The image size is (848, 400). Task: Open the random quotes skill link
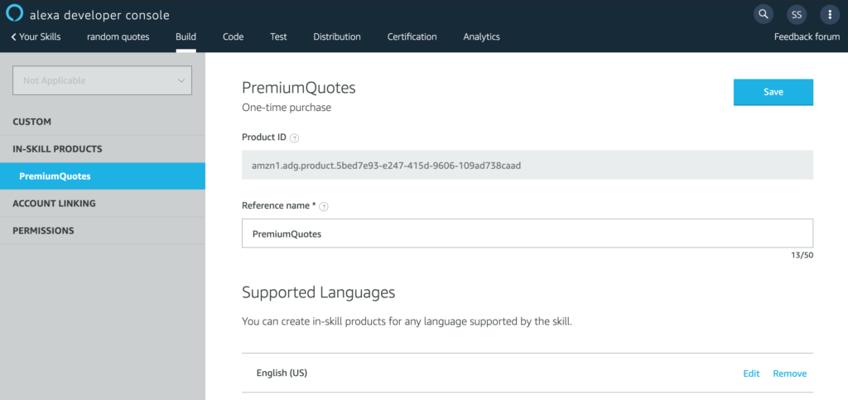click(118, 37)
